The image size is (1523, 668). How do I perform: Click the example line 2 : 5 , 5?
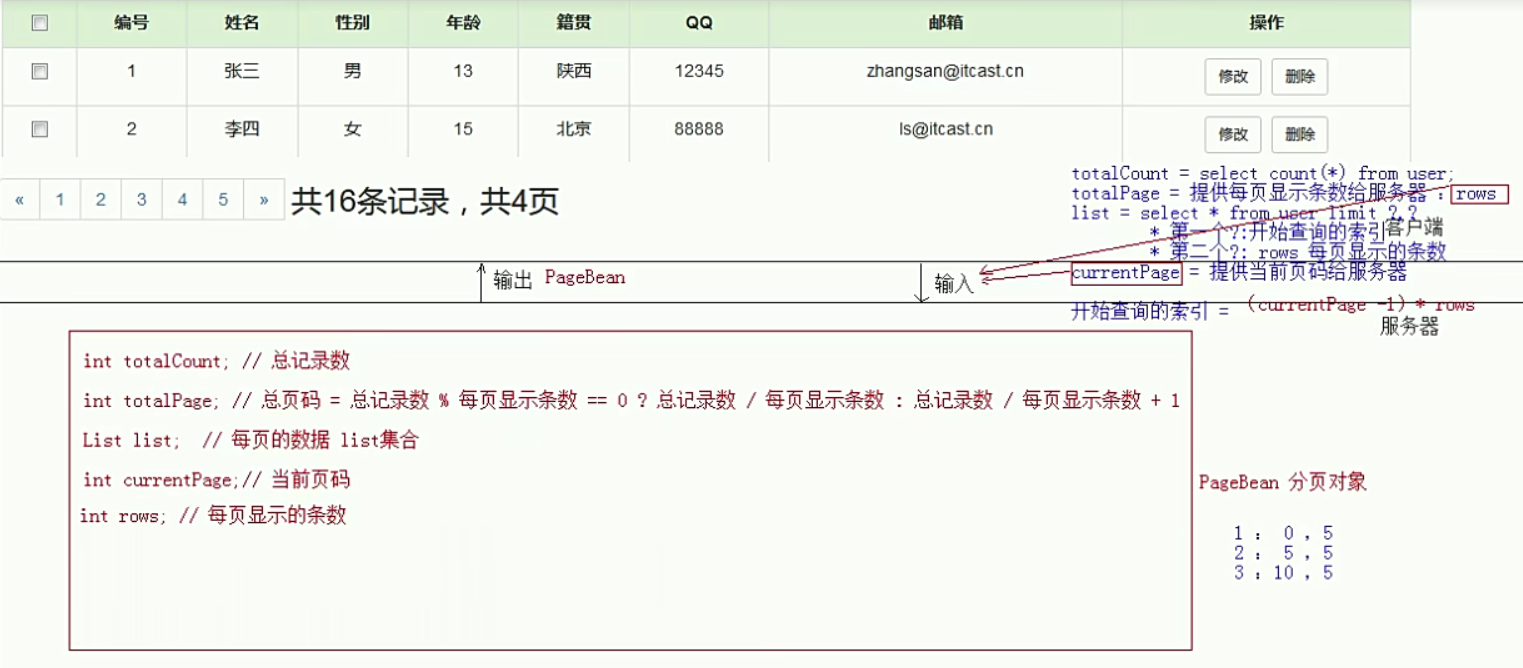click(x=1283, y=553)
